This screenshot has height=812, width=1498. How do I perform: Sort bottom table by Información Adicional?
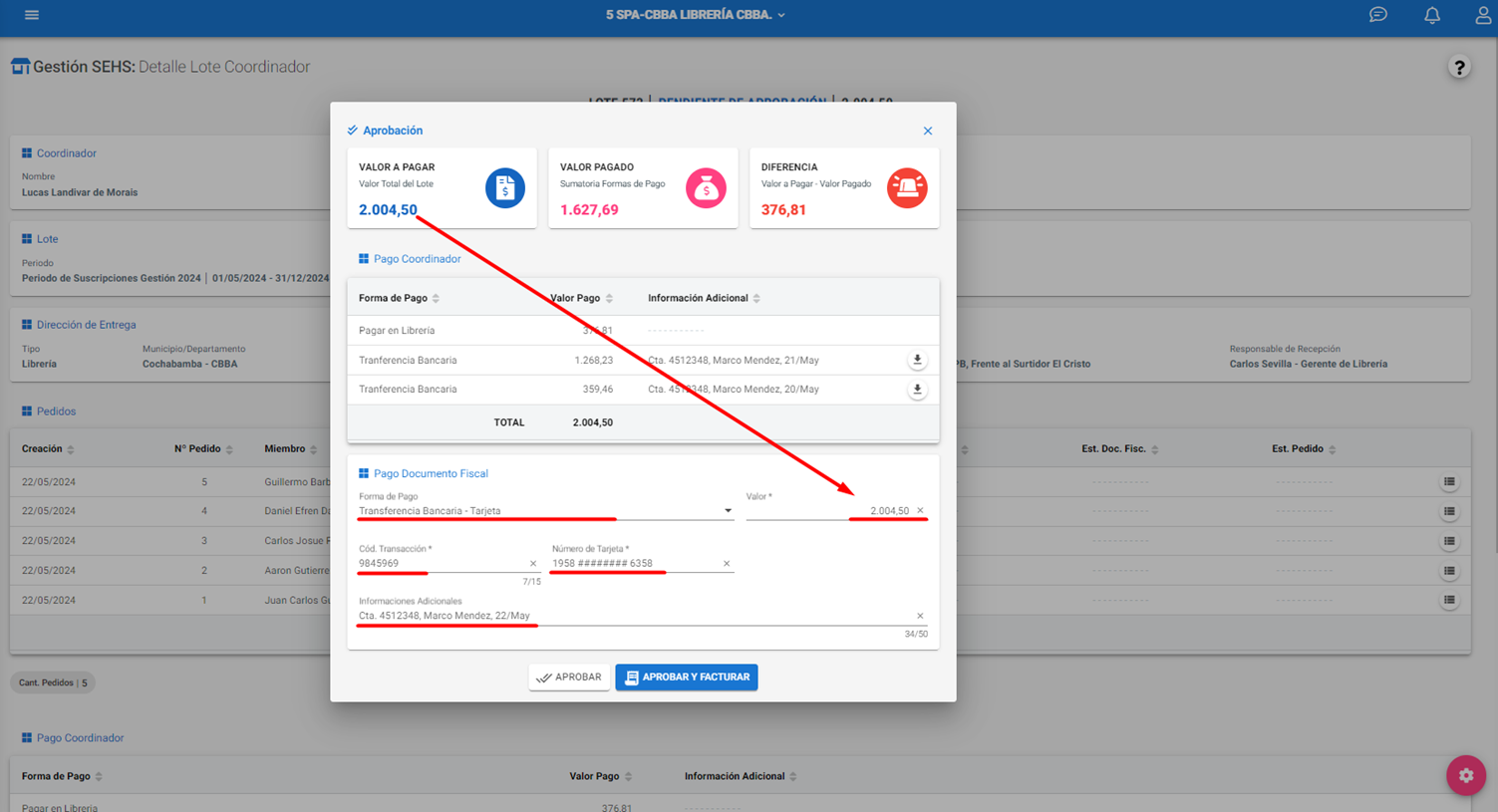coord(741,776)
